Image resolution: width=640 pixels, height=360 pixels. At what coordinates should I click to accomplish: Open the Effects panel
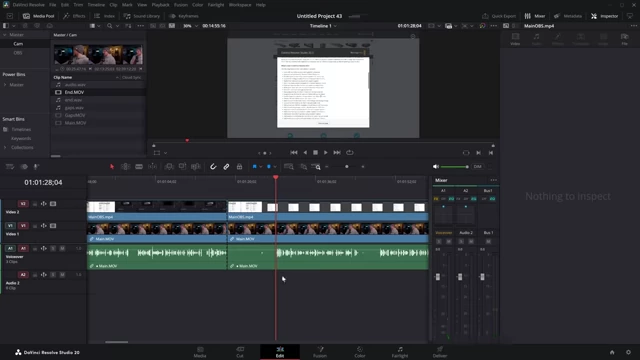74,16
